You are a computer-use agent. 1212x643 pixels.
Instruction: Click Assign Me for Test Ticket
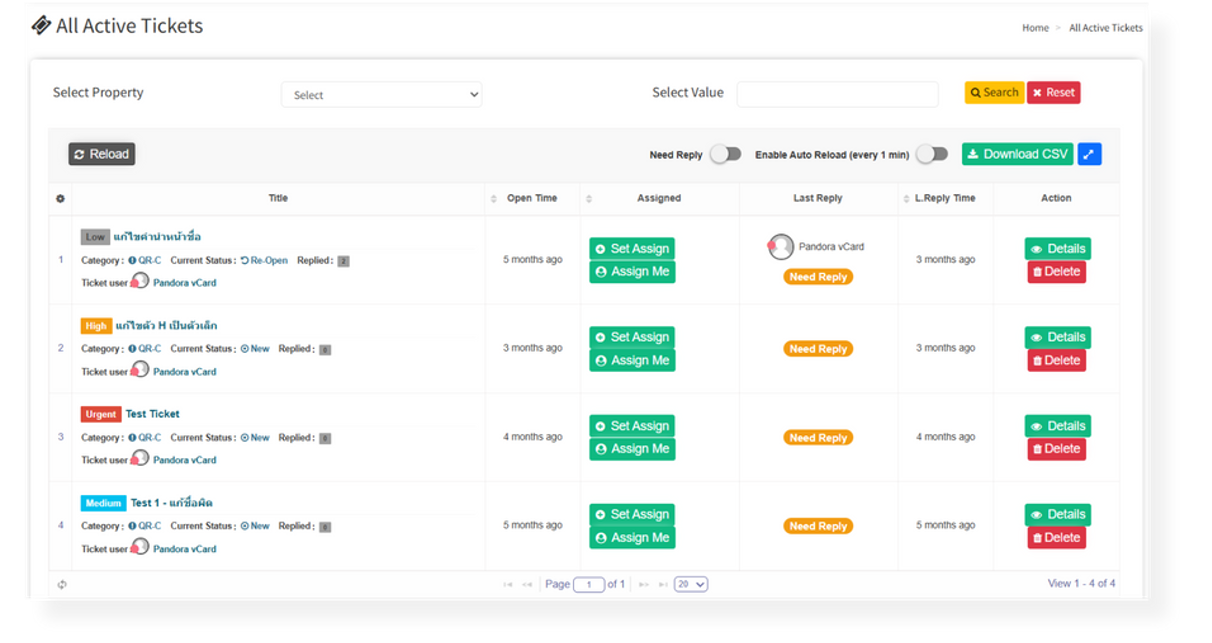point(632,449)
